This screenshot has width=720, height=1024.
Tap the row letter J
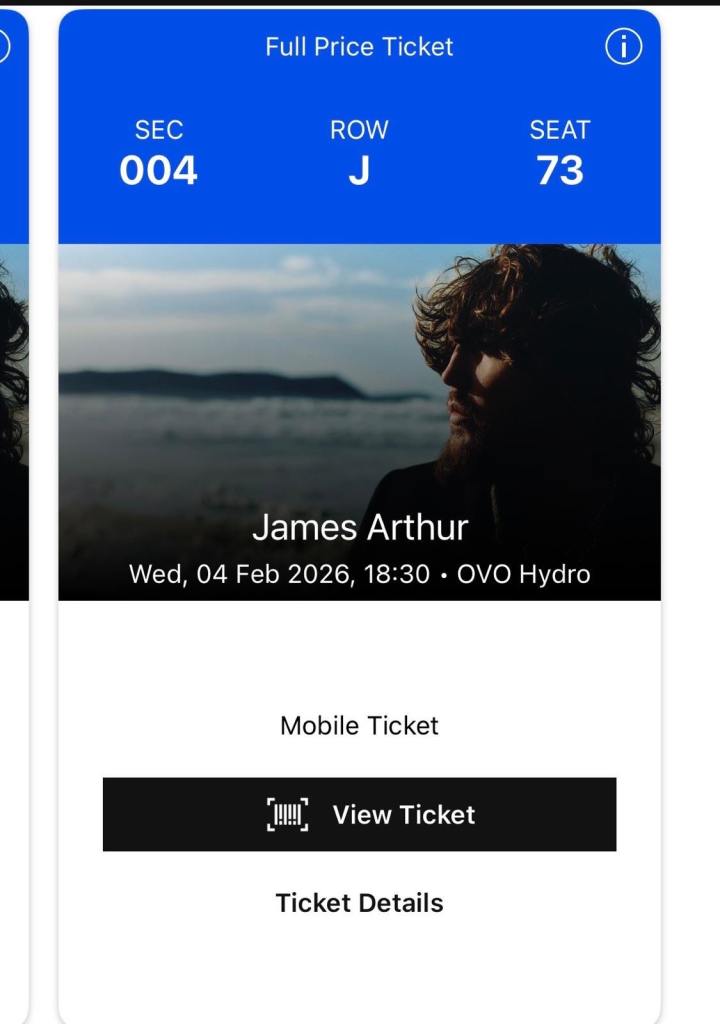coord(359,171)
